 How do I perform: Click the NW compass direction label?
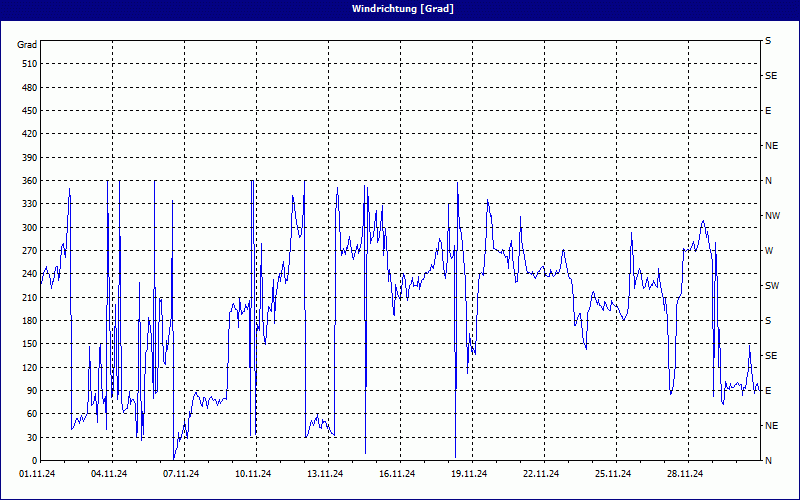pos(772,216)
